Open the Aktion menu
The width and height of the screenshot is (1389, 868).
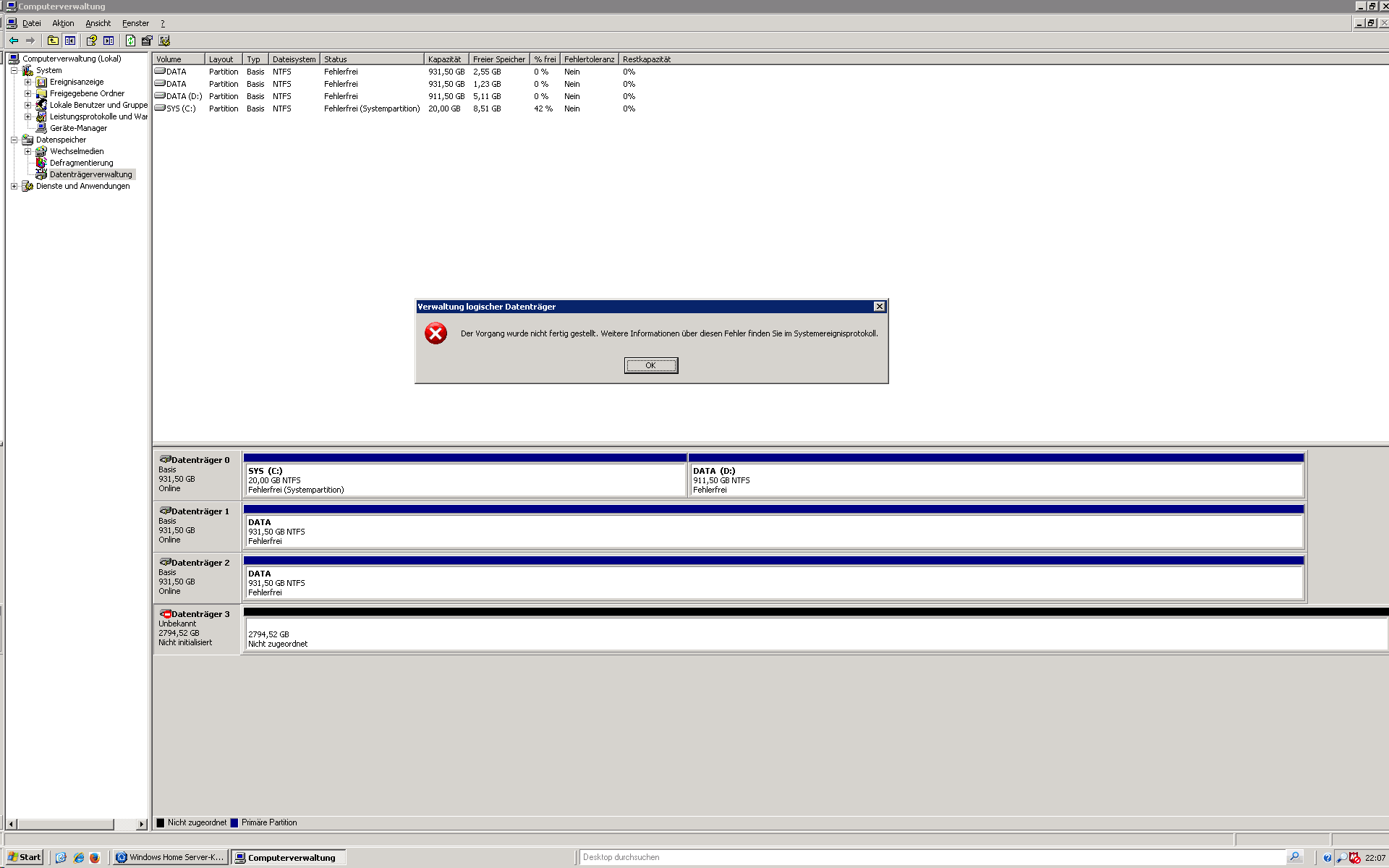click(x=63, y=23)
